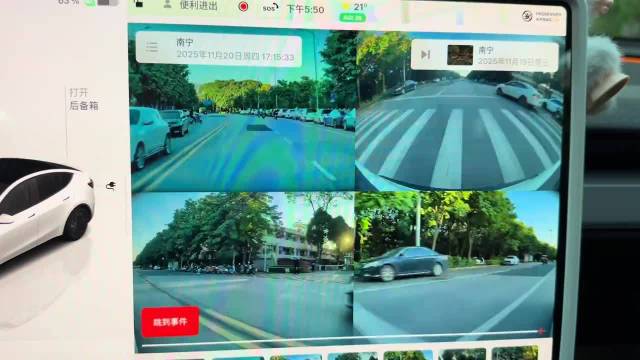
Task: Skip to next clip with play-next icon
Action: pyautogui.click(x=425, y=54)
